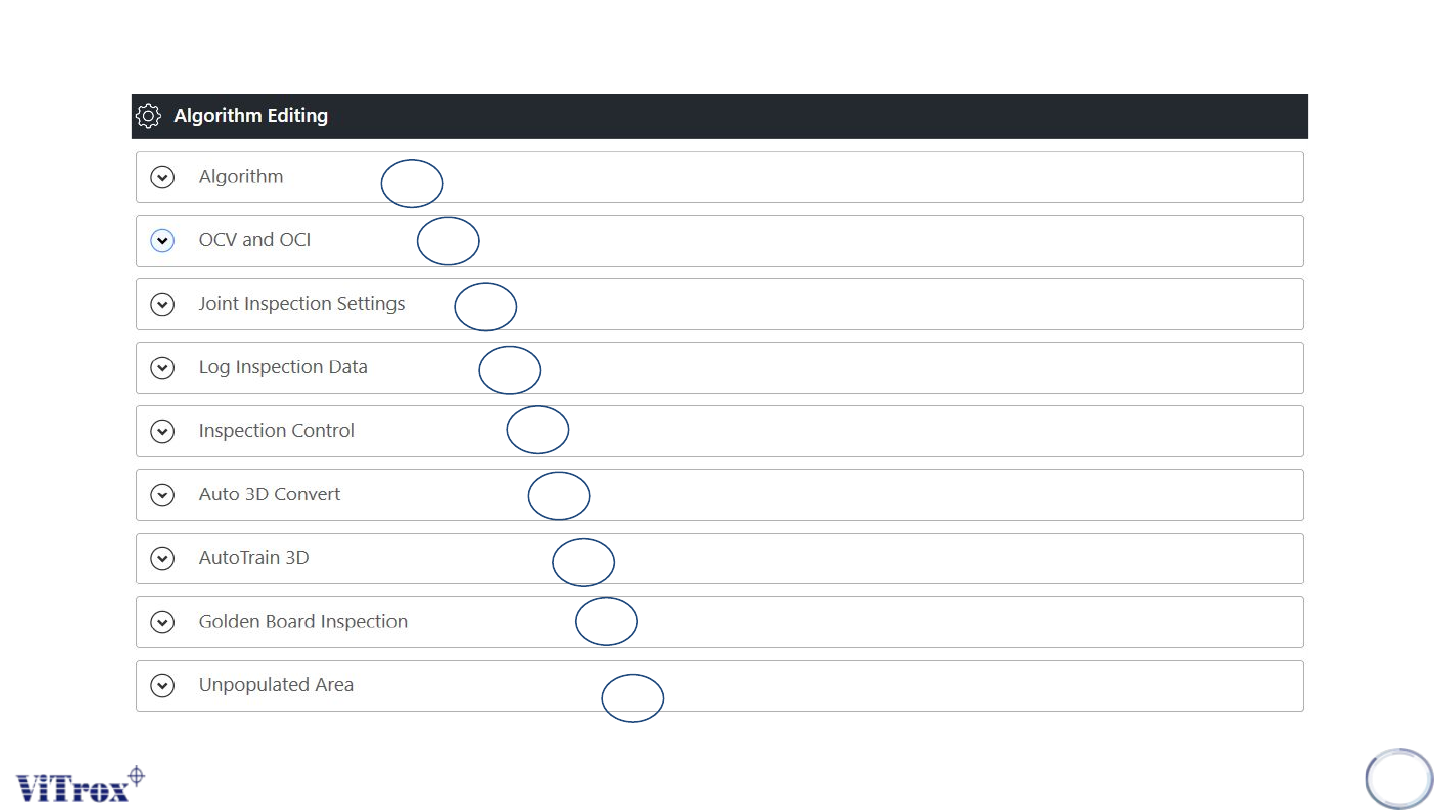
Task: Expand the Inspection Control chevron
Action: click(x=162, y=431)
